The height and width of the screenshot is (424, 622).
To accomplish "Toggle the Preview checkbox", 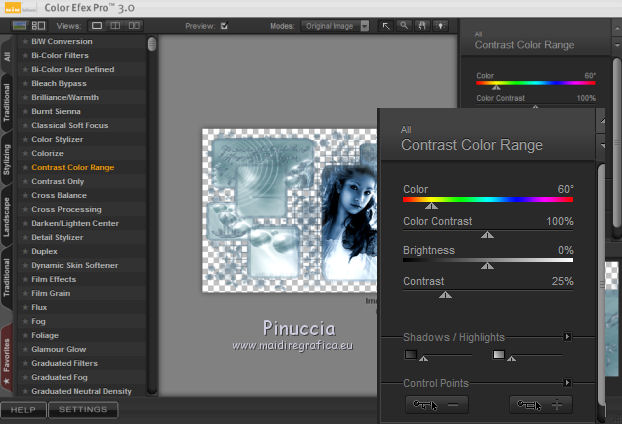I will click(224, 26).
